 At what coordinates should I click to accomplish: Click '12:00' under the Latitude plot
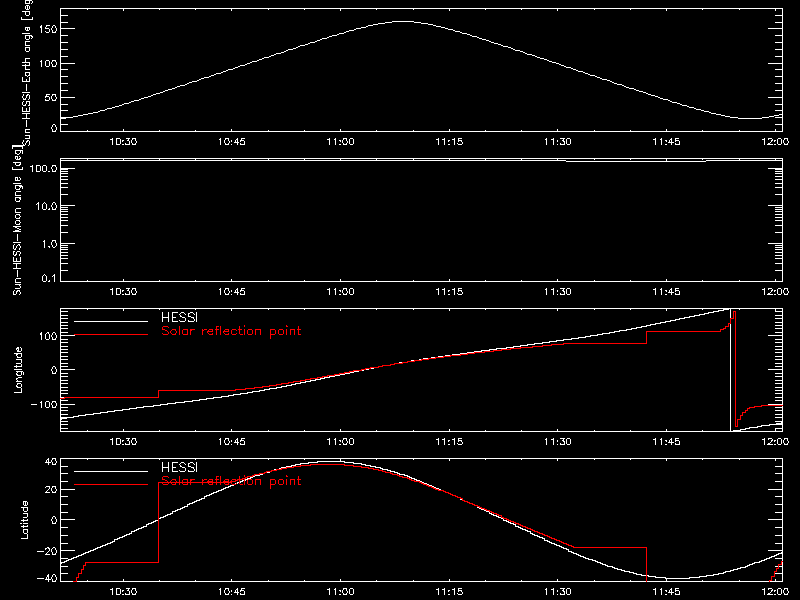pos(775,592)
